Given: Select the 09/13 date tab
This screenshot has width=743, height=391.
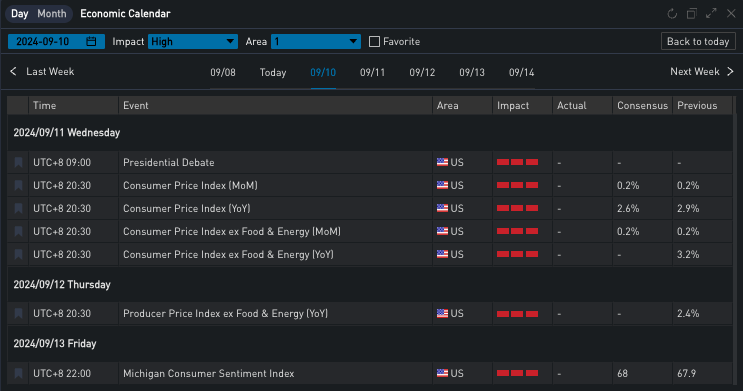Looking at the screenshot, I should pos(472,73).
